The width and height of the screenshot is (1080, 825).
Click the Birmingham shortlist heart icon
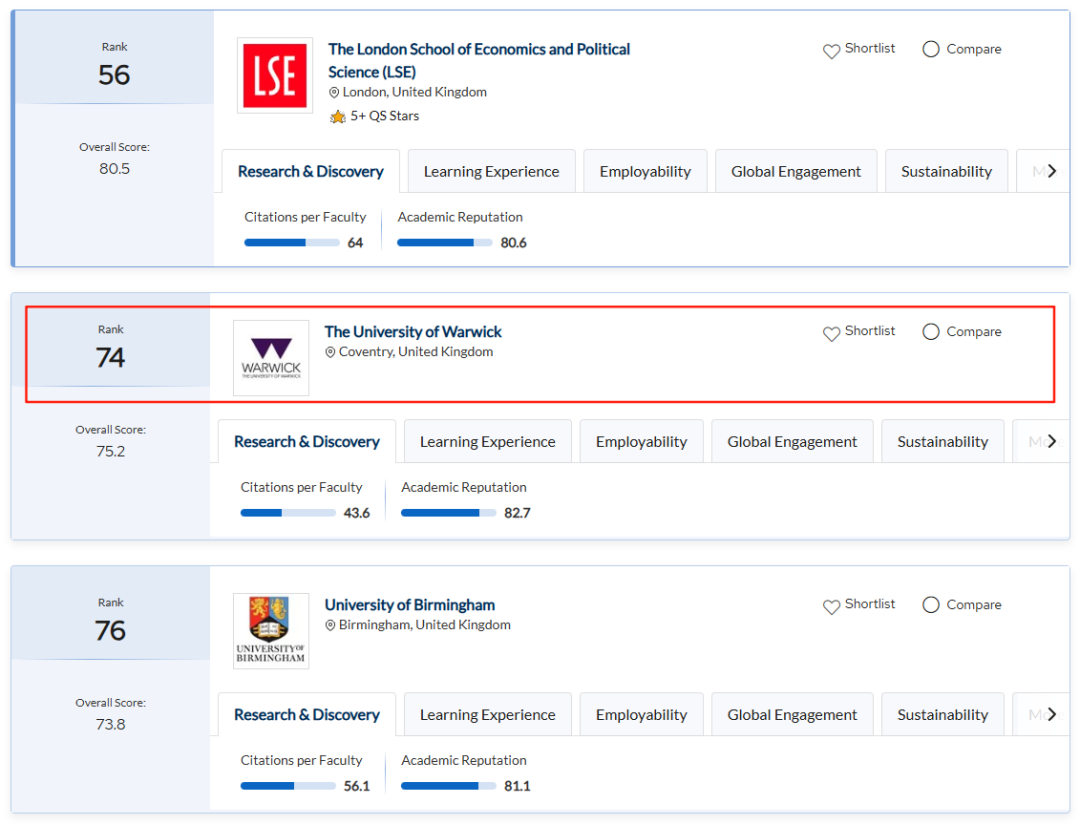pos(831,606)
